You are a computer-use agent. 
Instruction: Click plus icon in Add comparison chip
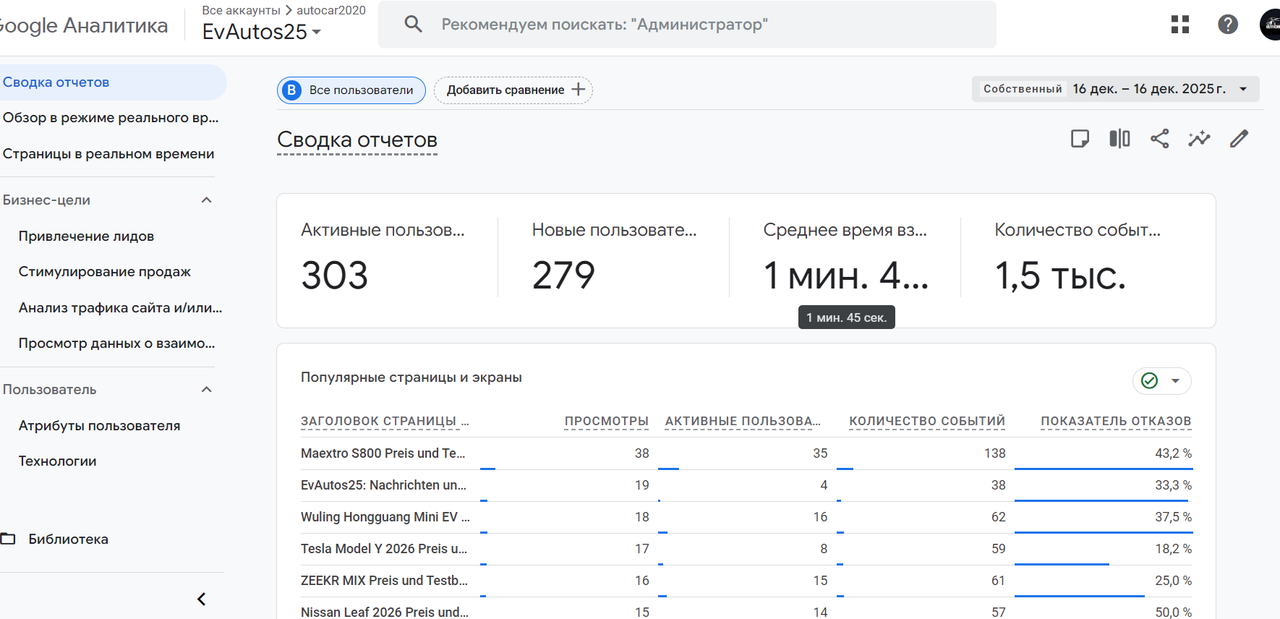tap(578, 90)
